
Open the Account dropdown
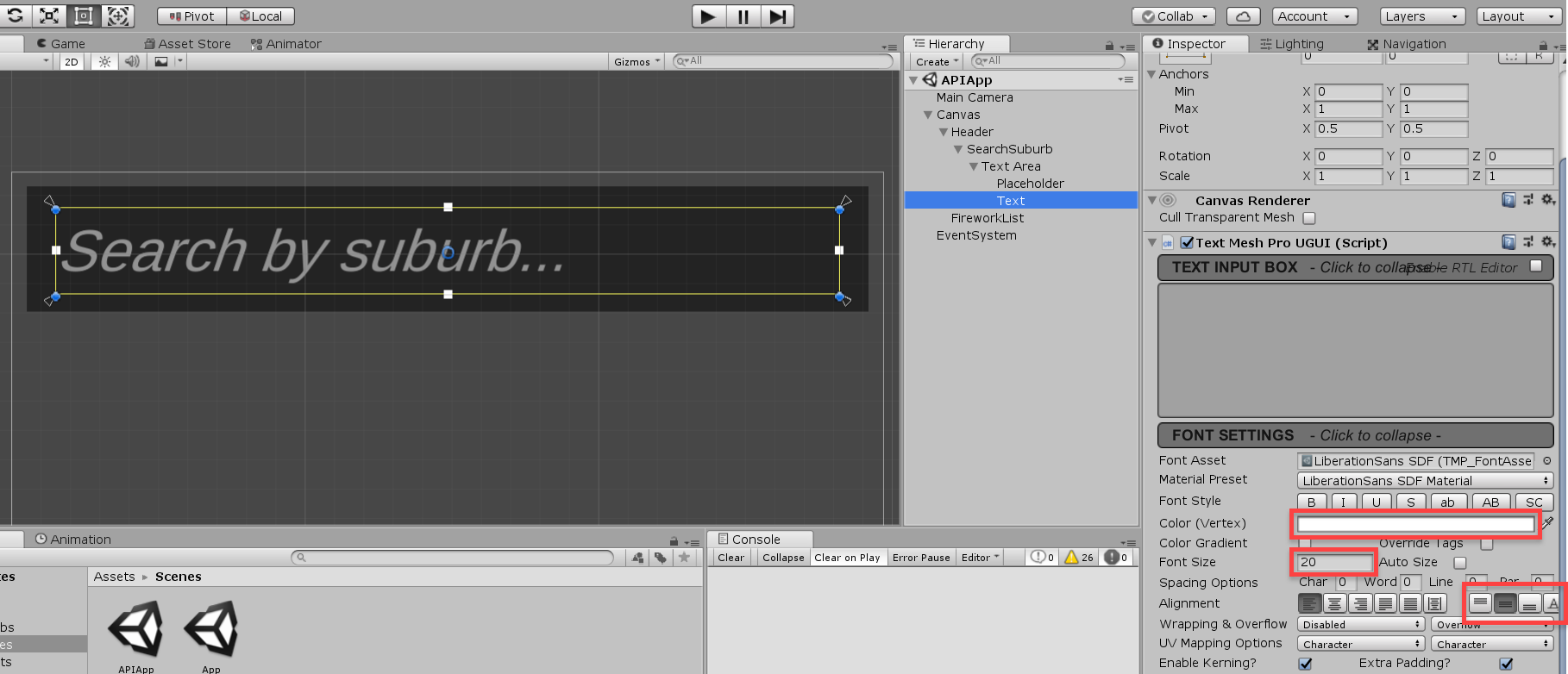click(x=1314, y=16)
